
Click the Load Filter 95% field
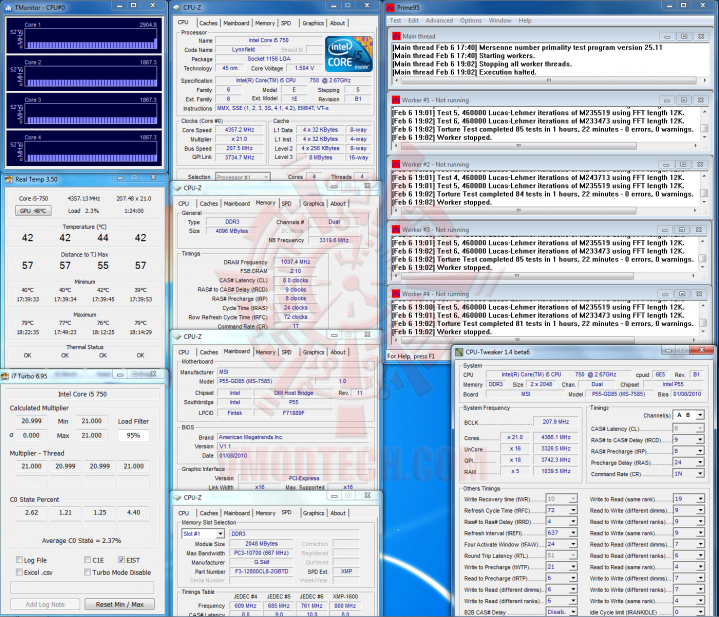133,435
